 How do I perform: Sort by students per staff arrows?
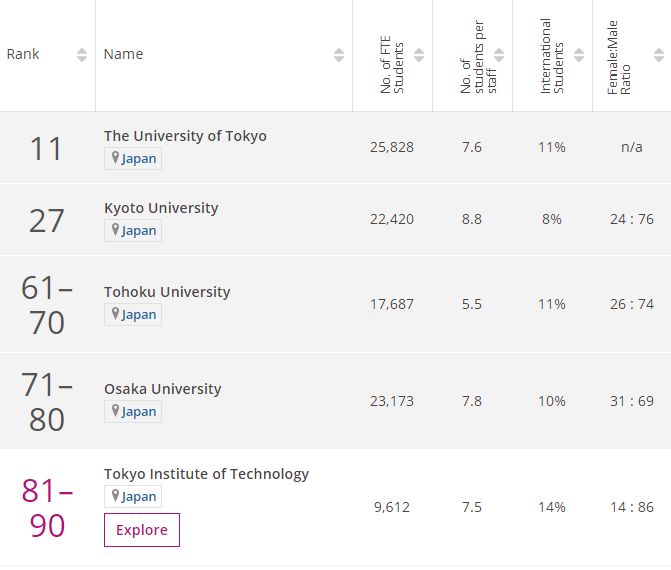499,55
